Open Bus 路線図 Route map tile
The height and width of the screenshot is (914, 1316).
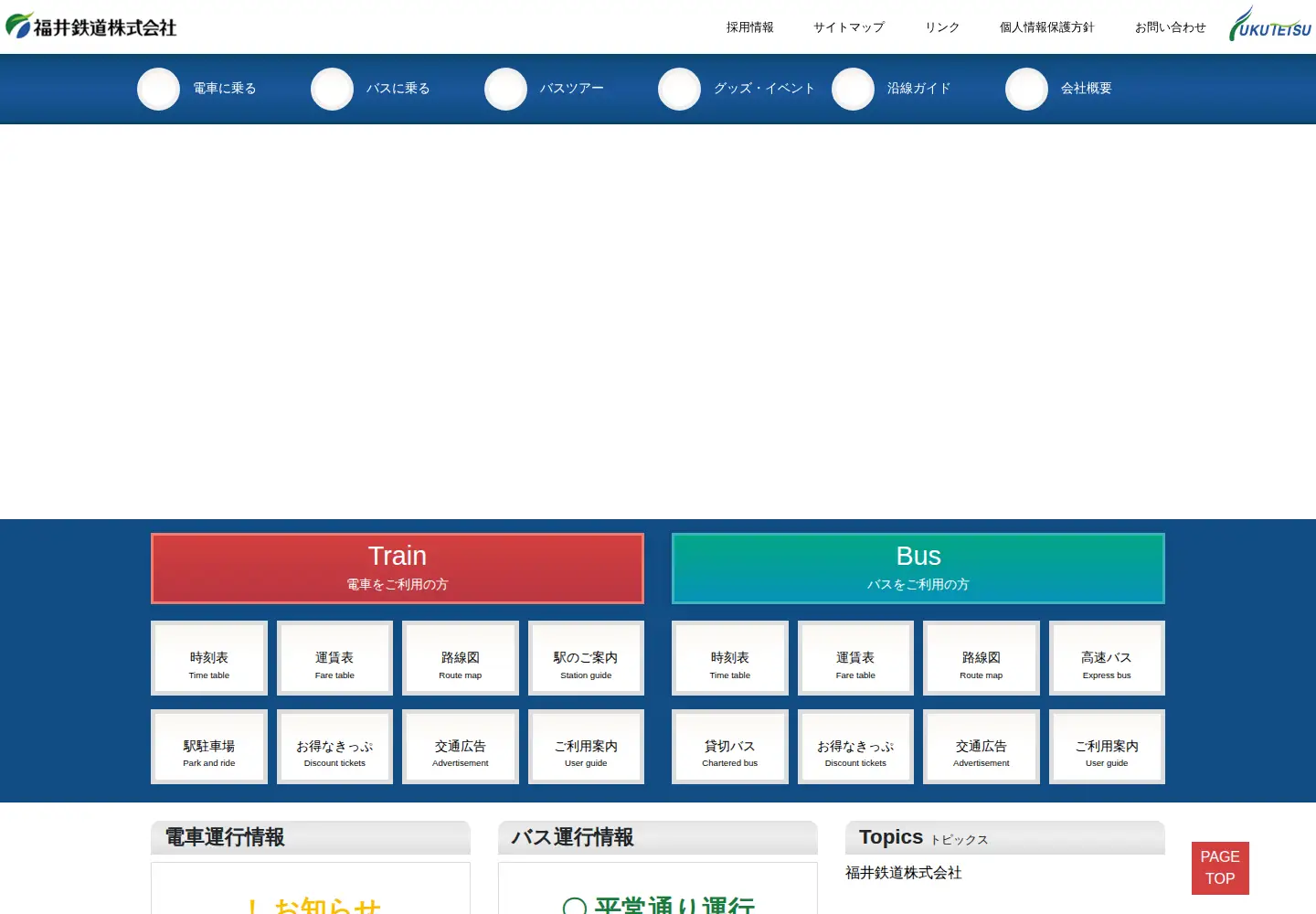982,658
